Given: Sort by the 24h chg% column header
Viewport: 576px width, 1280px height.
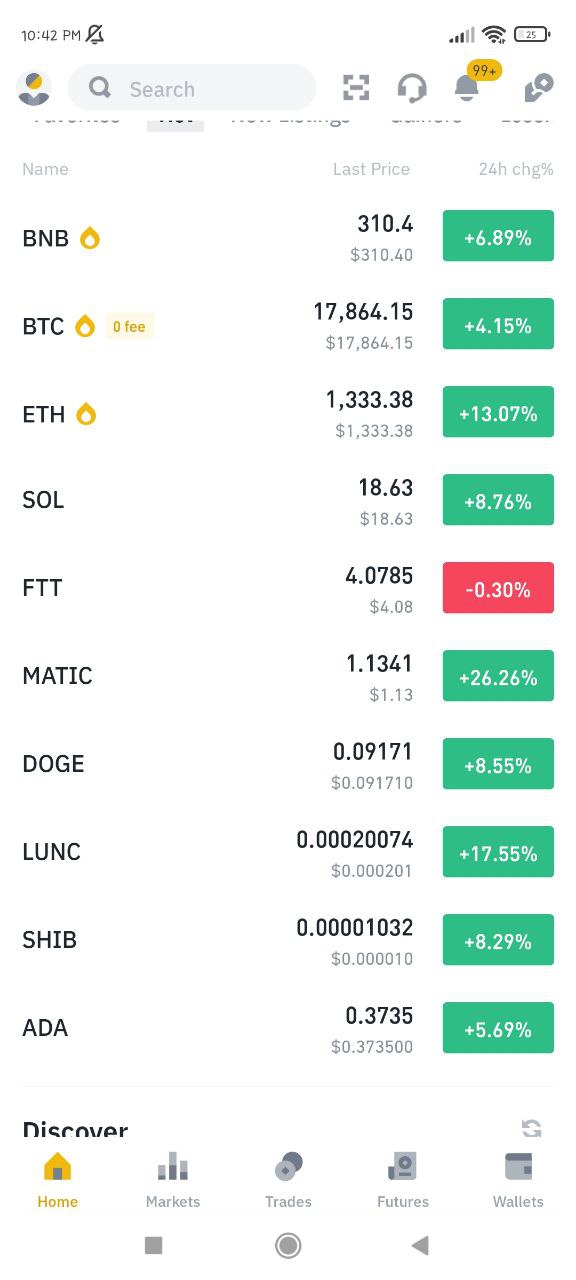Looking at the screenshot, I should tap(516, 169).
